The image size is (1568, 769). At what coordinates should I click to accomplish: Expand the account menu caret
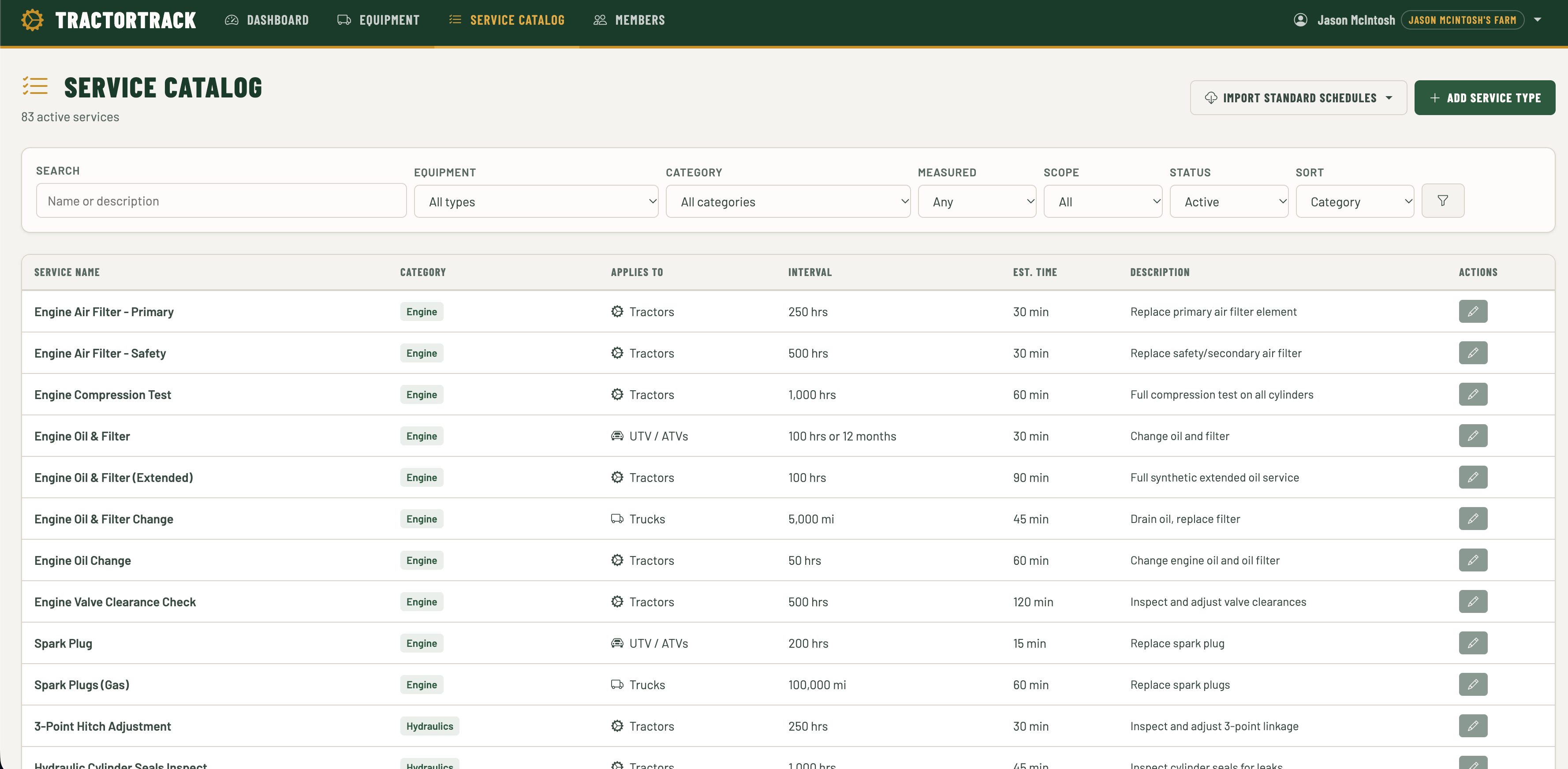click(1537, 20)
